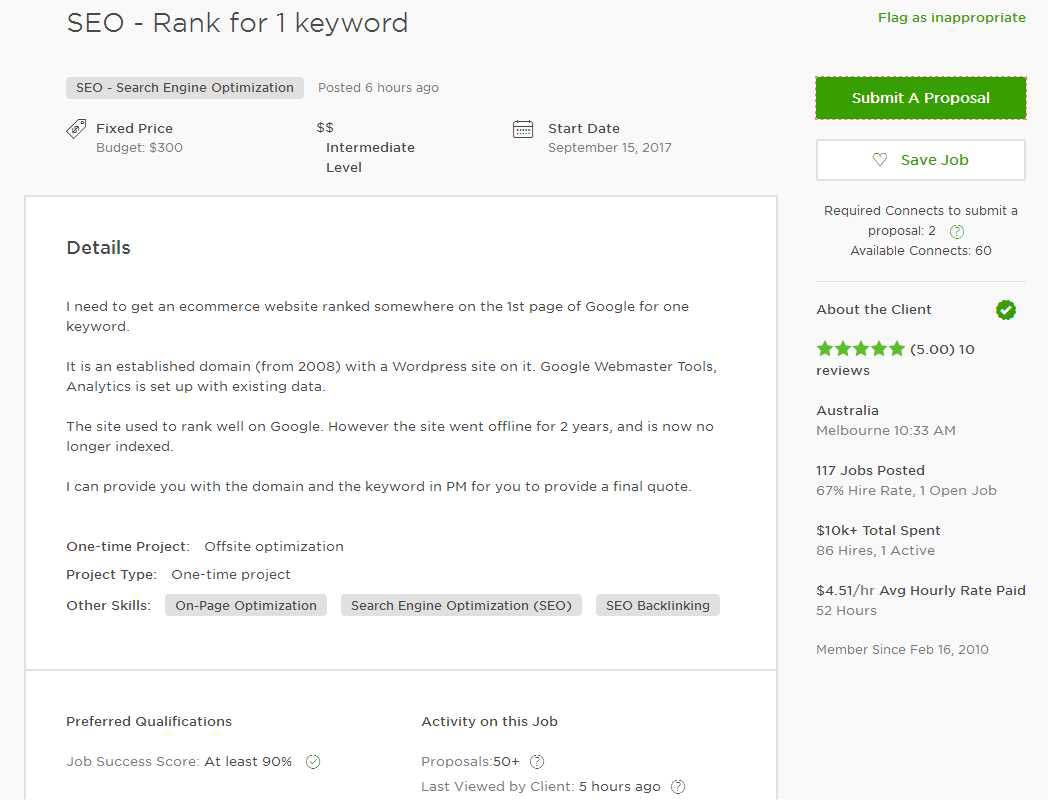
Task: Click 'Member Since Feb 16, 2010' text
Action: point(902,650)
